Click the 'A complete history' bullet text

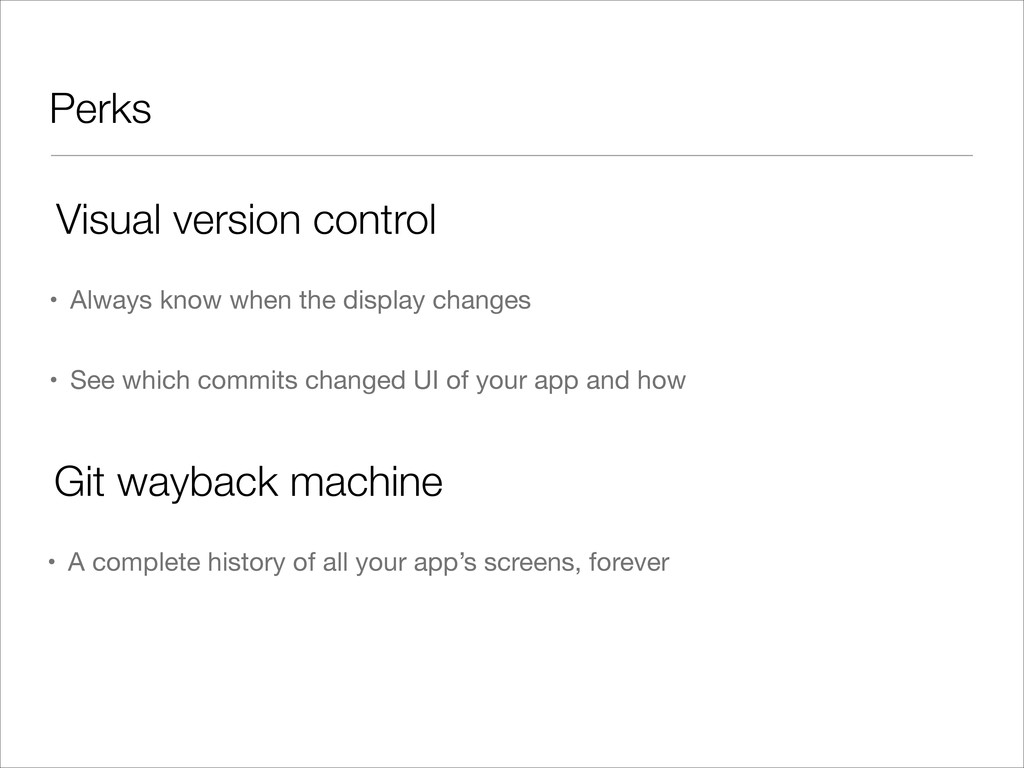click(368, 562)
